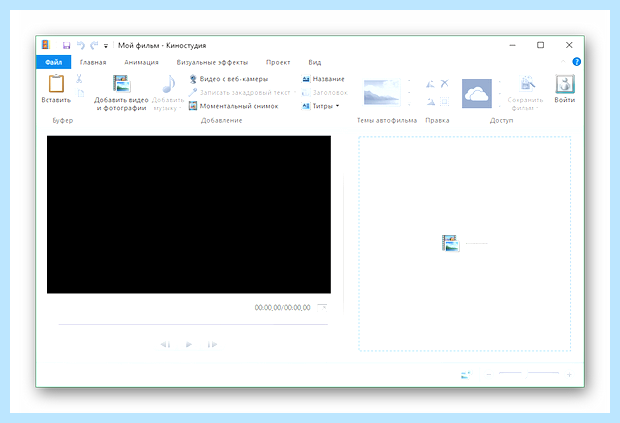This screenshot has height=423, width=620.
Task: Switch to the Главная ribbon tab
Action: click(93, 62)
